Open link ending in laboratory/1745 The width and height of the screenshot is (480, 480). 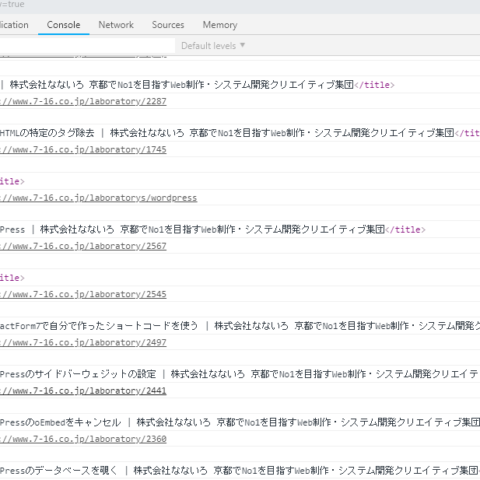83,150
